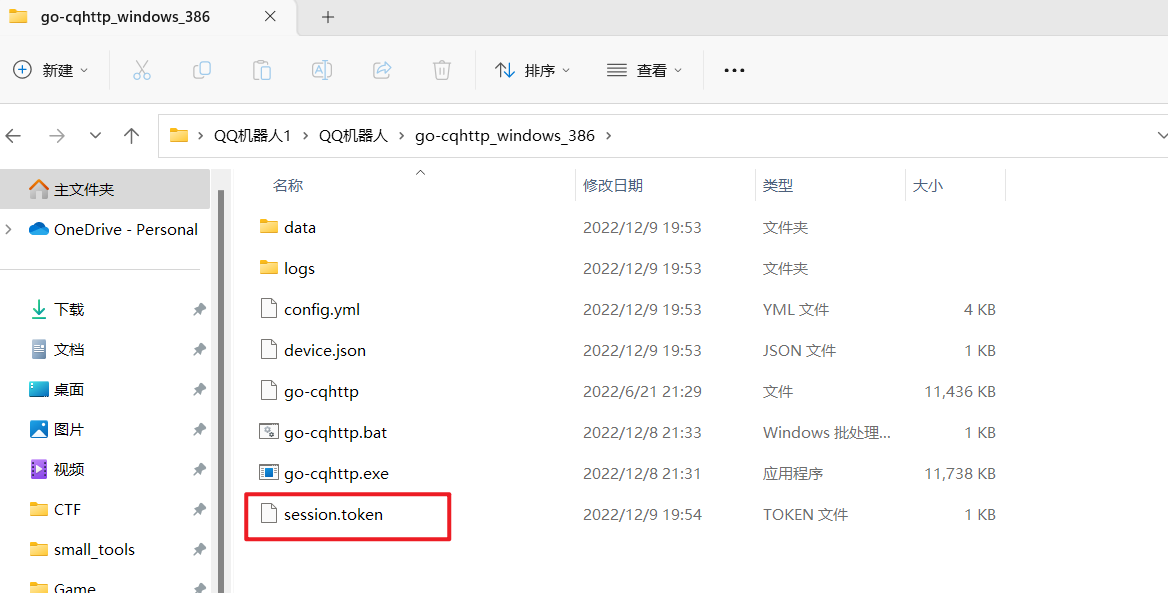Viewport: 1168px width, 593px height.
Task: Click the Share icon in the toolbar
Action: click(x=381, y=70)
